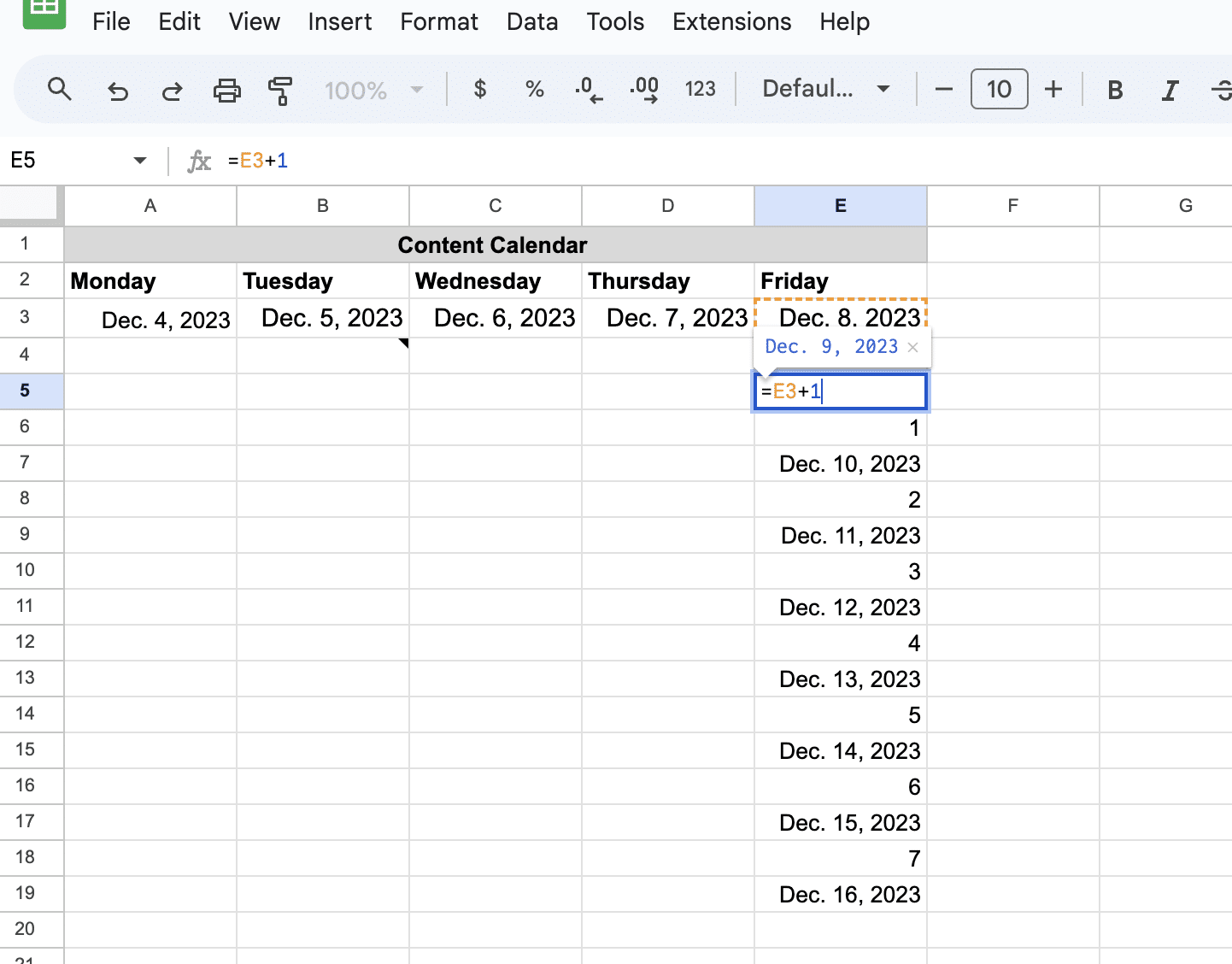Click the search menus magnifier icon
The width and height of the screenshot is (1232, 964).
point(59,89)
